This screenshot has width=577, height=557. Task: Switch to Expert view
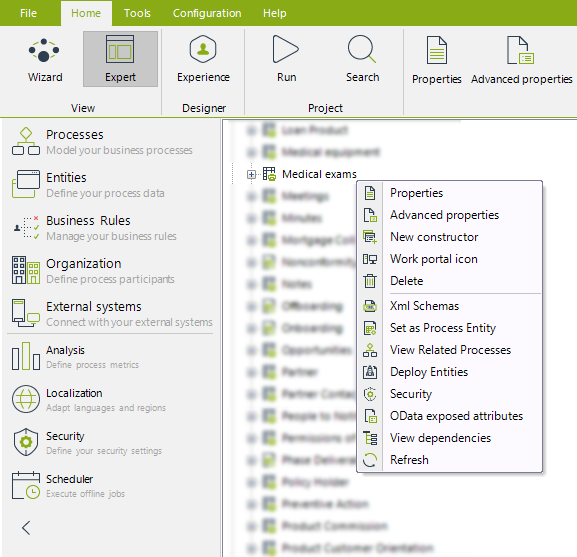[120, 59]
